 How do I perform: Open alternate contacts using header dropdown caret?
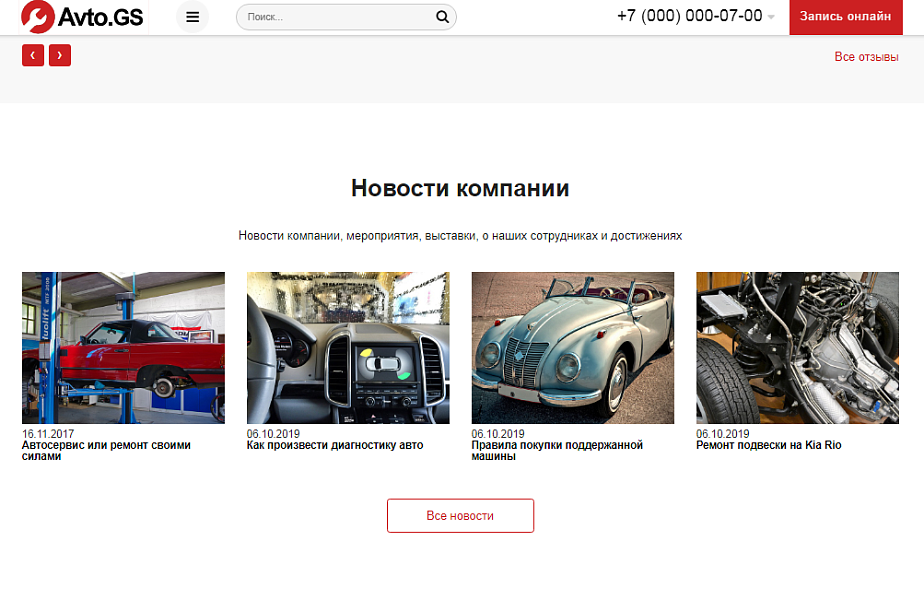click(770, 18)
